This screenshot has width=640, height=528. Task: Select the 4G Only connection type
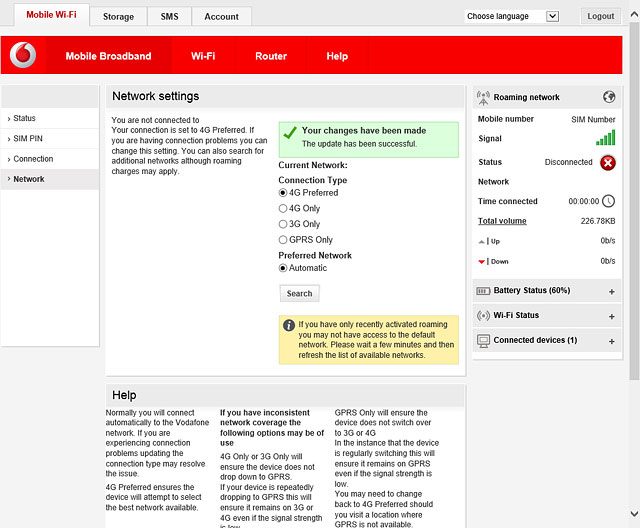[283, 209]
